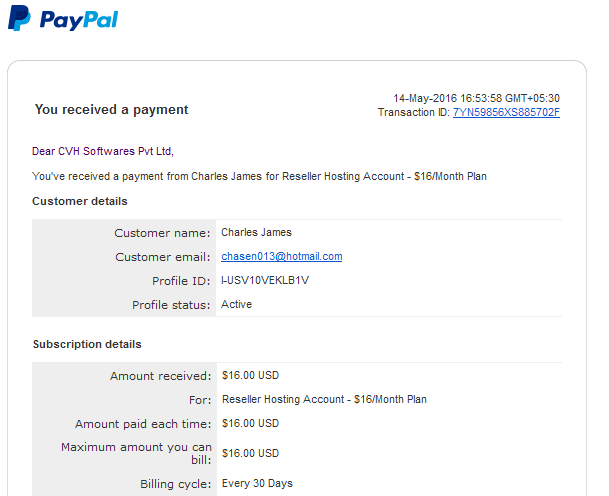Click the Profile ID label
This screenshot has width=609, height=496.
[x=181, y=281]
